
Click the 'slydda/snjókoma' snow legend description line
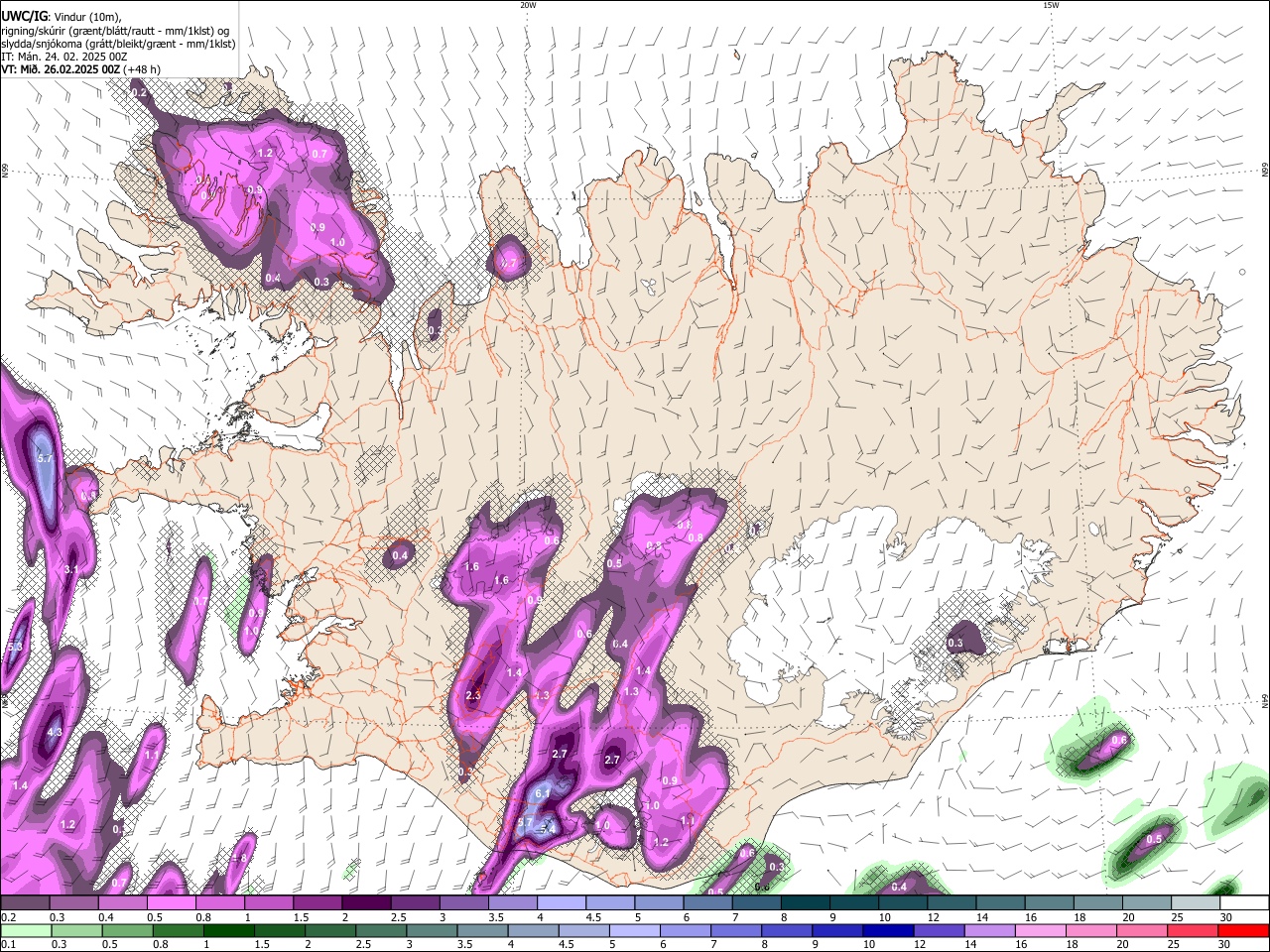[118, 44]
